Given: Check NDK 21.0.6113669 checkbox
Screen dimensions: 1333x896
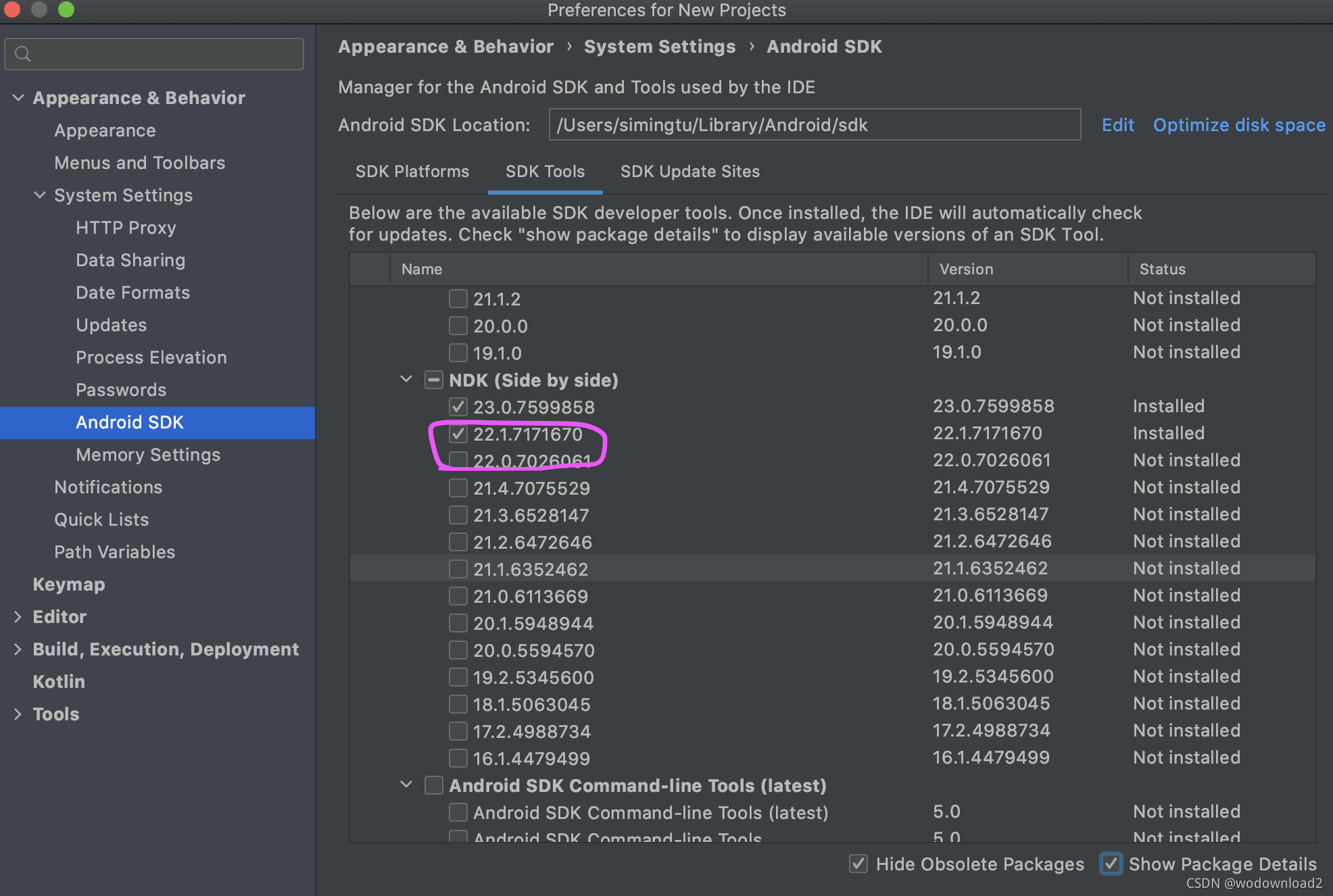Looking at the screenshot, I should pyautogui.click(x=458, y=596).
